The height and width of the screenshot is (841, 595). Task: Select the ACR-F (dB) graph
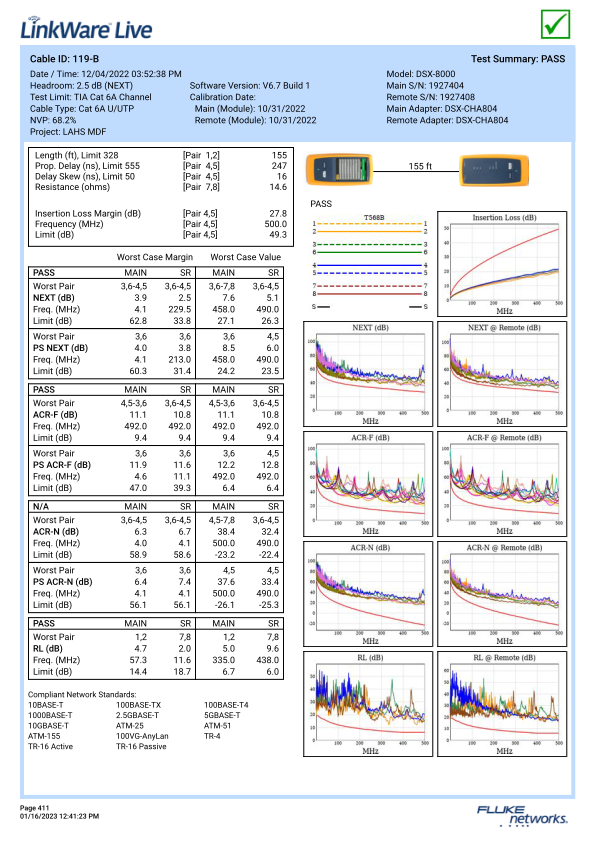[368, 484]
